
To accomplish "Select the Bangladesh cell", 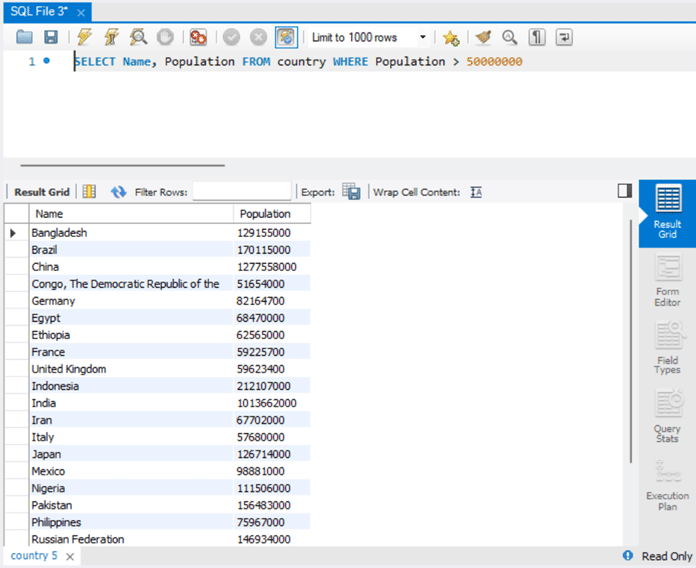I will coord(131,233).
